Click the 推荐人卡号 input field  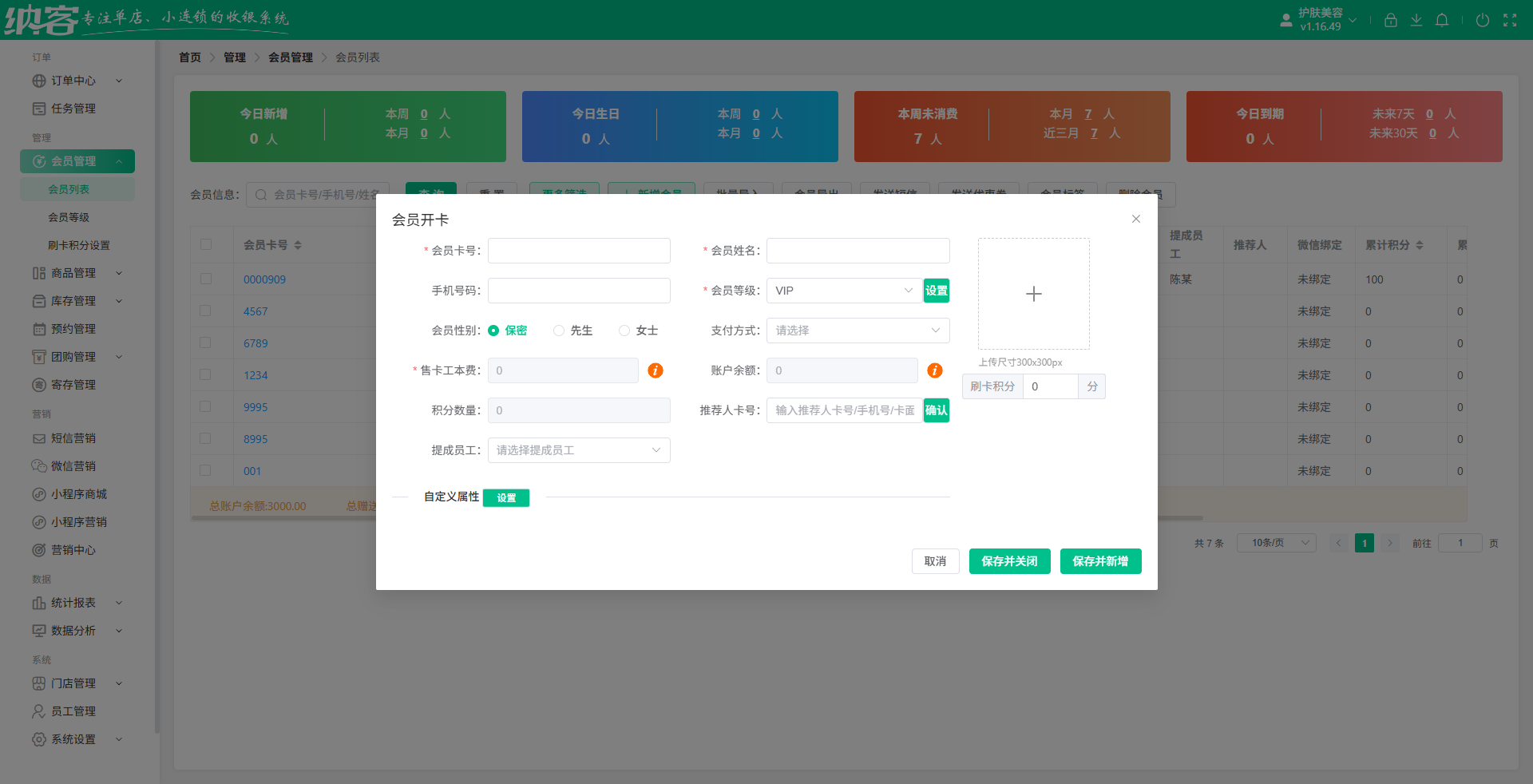pyautogui.click(x=845, y=410)
